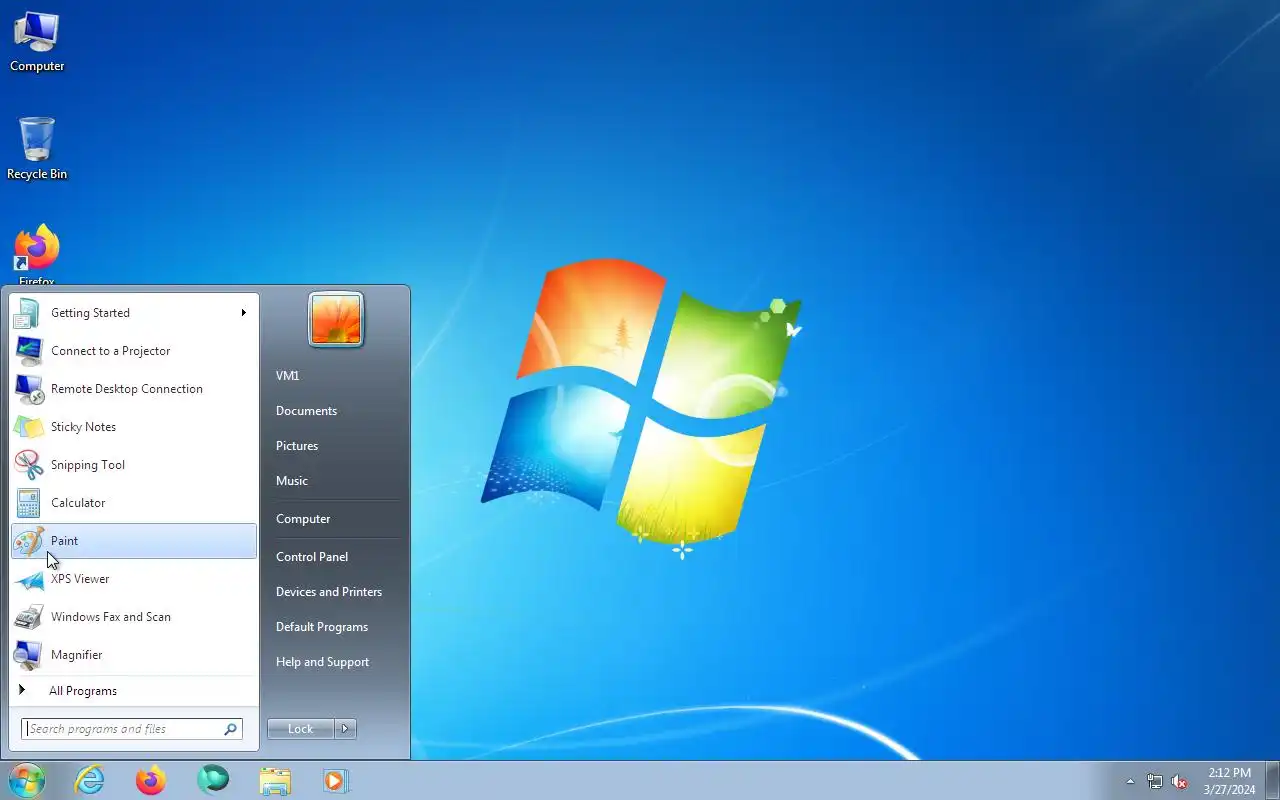This screenshot has height=800, width=1280.
Task: Open Getting Started icon in Start menu
Action: pos(28,313)
